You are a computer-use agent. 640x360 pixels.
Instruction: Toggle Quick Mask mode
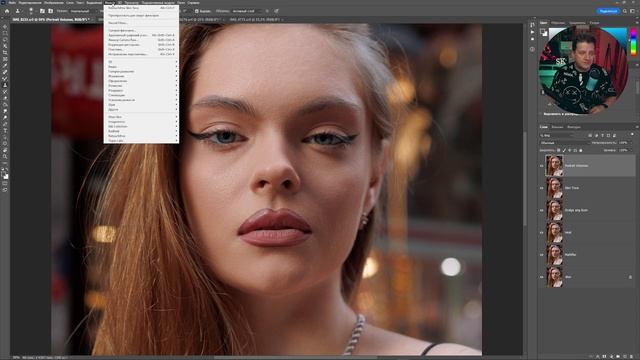tap(5, 183)
